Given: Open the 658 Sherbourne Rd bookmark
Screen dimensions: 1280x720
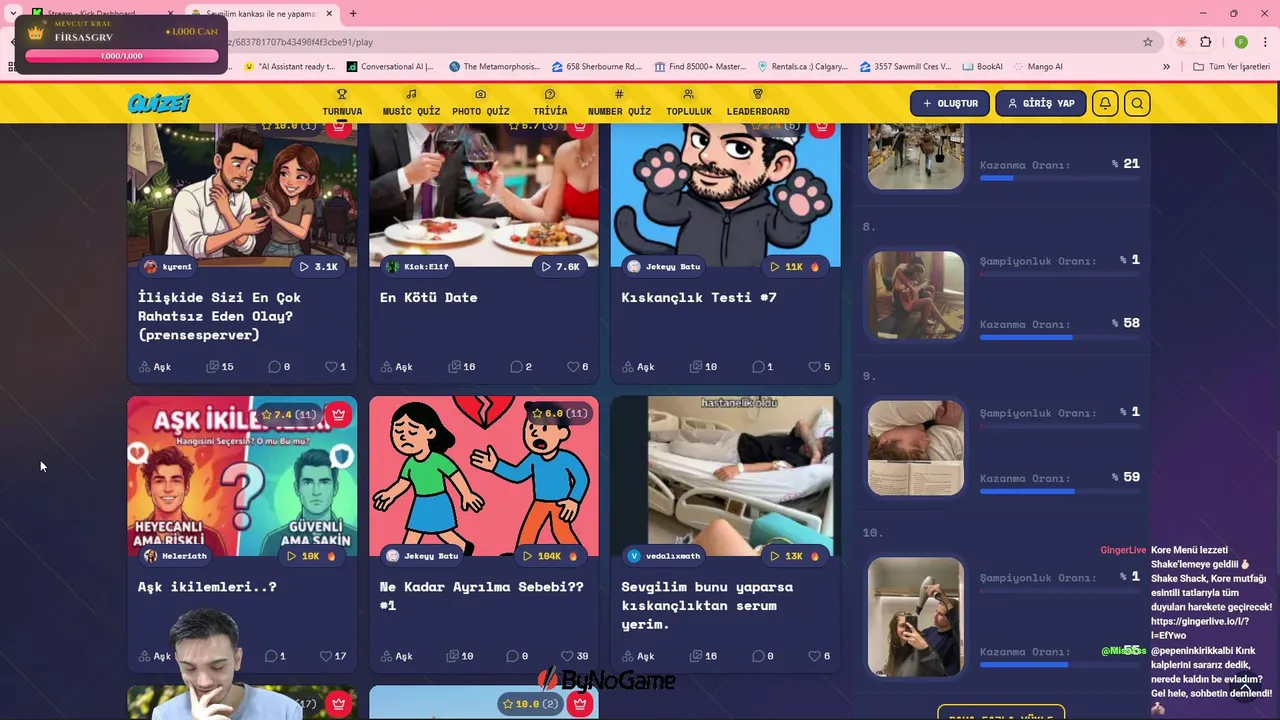Looking at the screenshot, I should click(597, 66).
